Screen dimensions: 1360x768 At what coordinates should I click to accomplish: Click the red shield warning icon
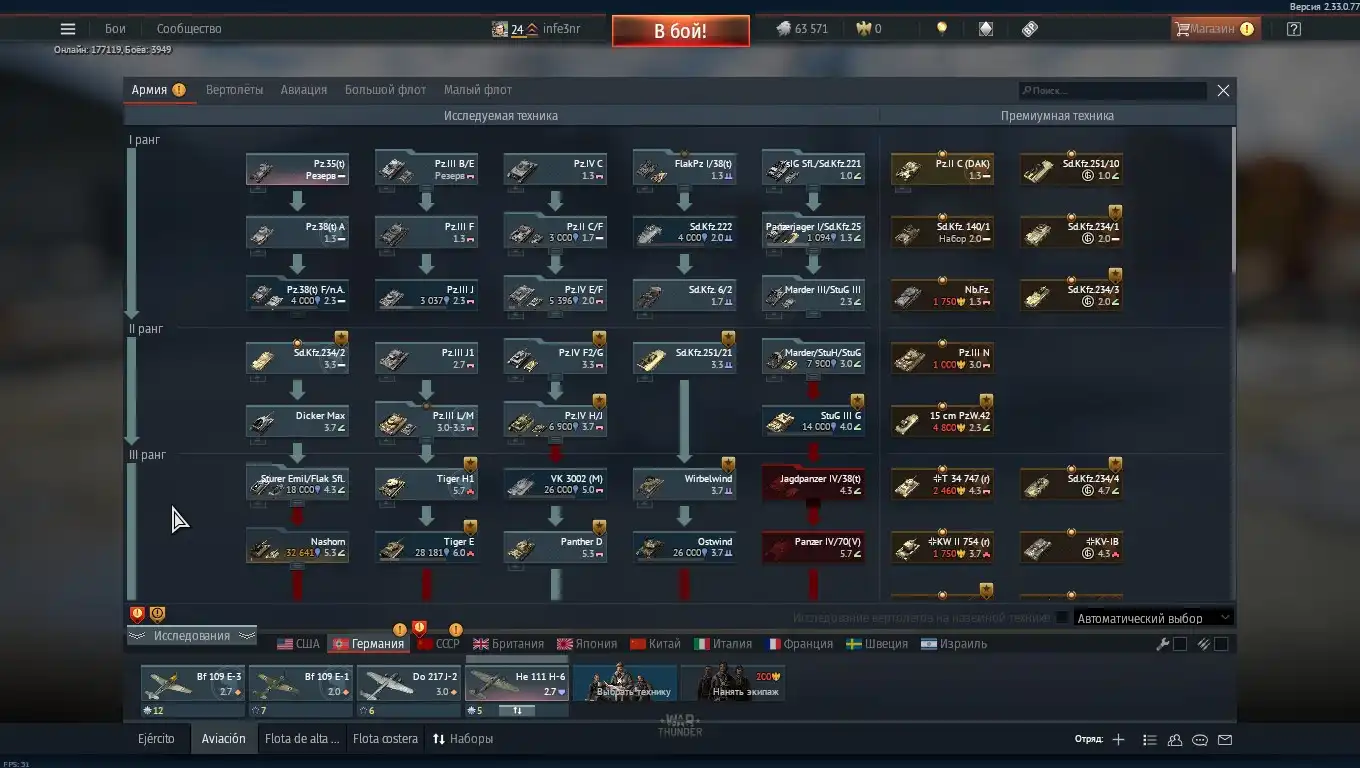click(138, 614)
